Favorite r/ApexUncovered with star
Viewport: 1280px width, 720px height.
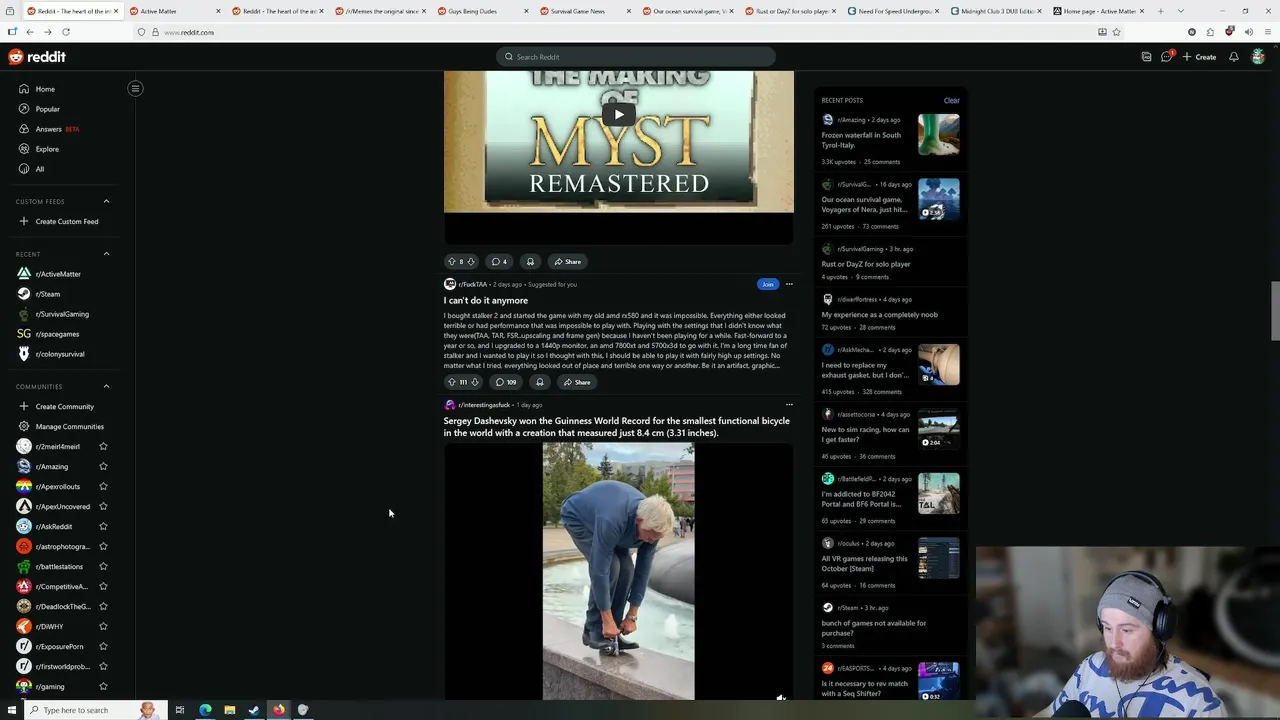[x=103, y=506]
